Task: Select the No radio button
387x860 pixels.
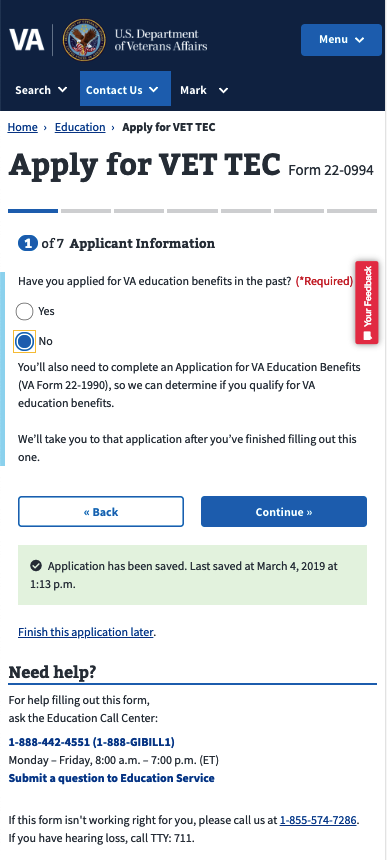Action: coord(24,341)
